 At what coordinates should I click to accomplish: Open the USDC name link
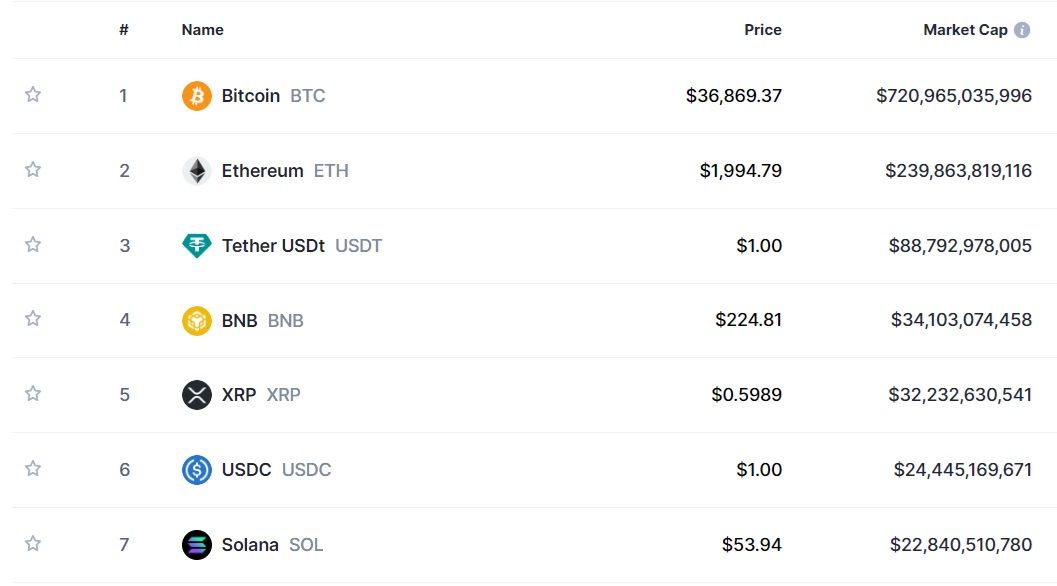[246, 470]
